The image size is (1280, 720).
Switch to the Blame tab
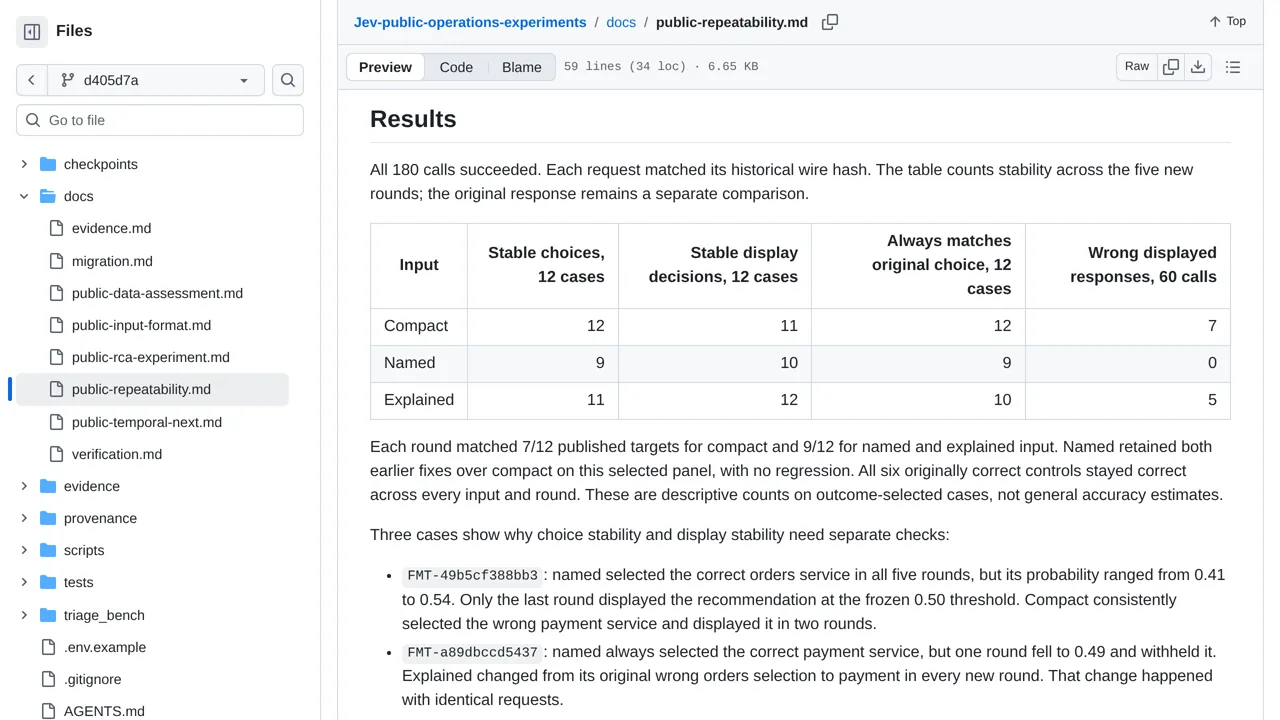[x=522, y=67]
